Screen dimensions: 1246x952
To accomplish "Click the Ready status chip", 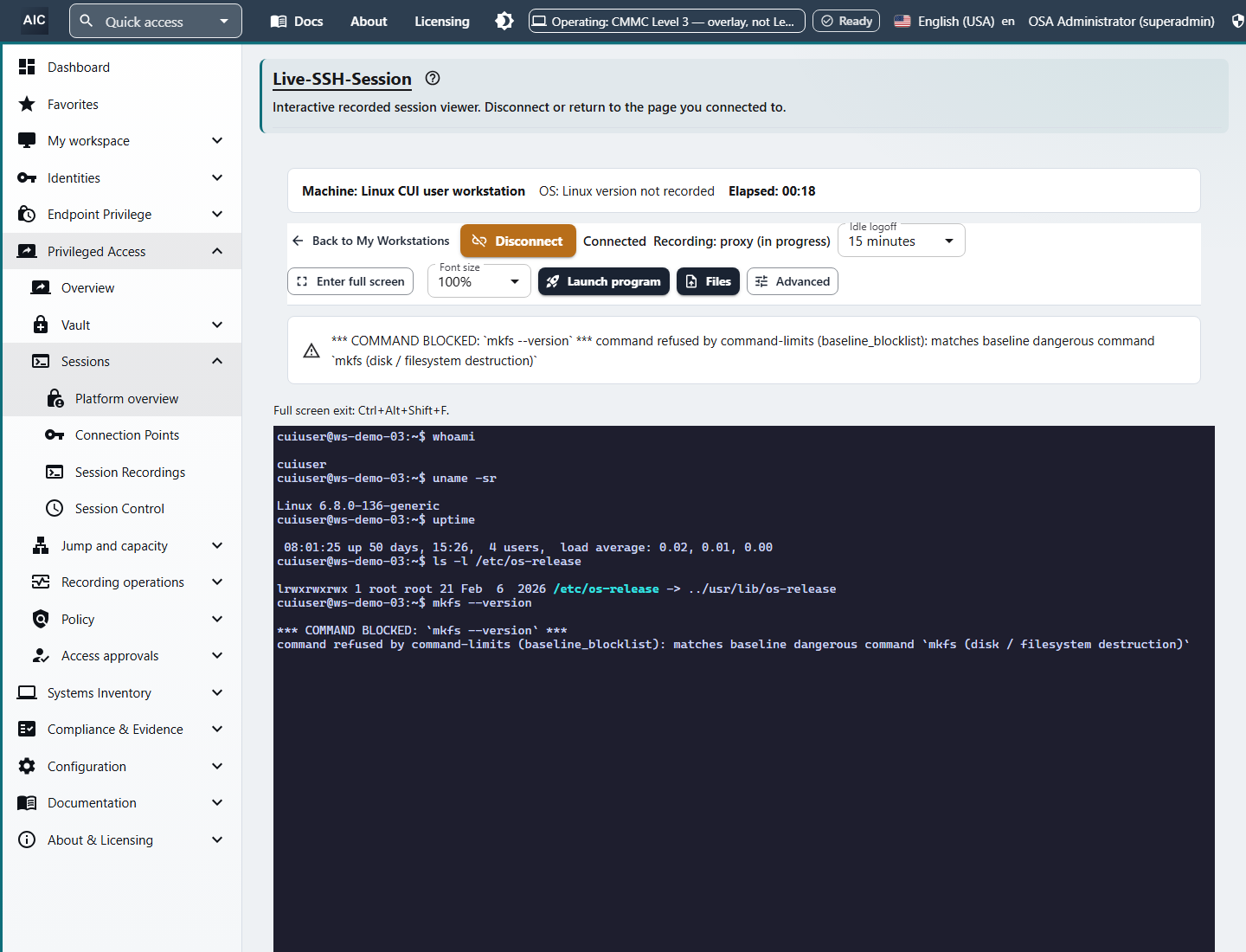I will [x=846, y=21].
